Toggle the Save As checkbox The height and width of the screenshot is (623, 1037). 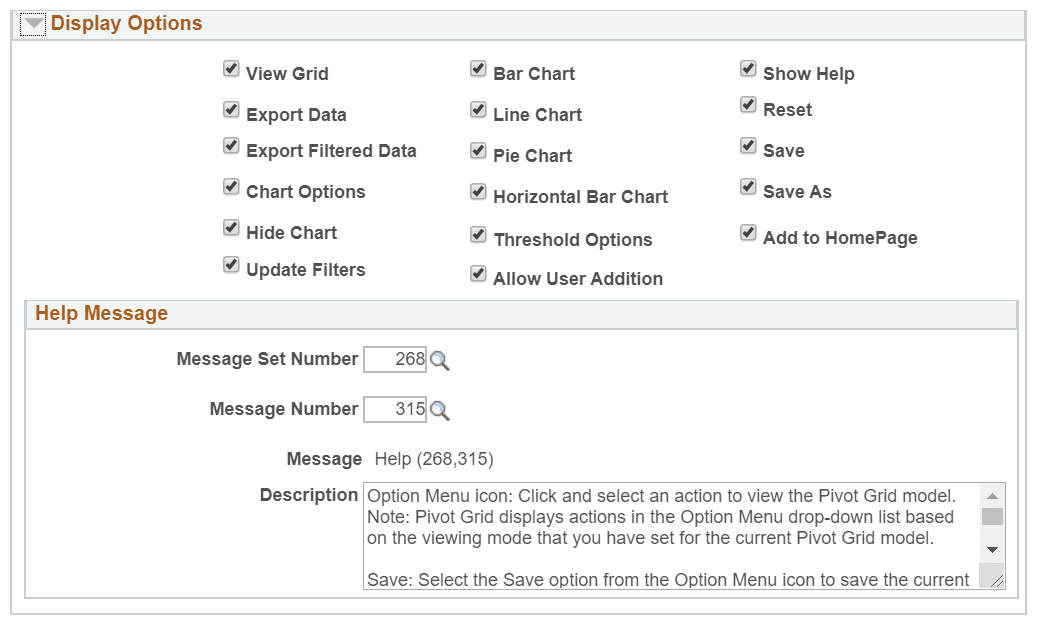coord(748,186)
